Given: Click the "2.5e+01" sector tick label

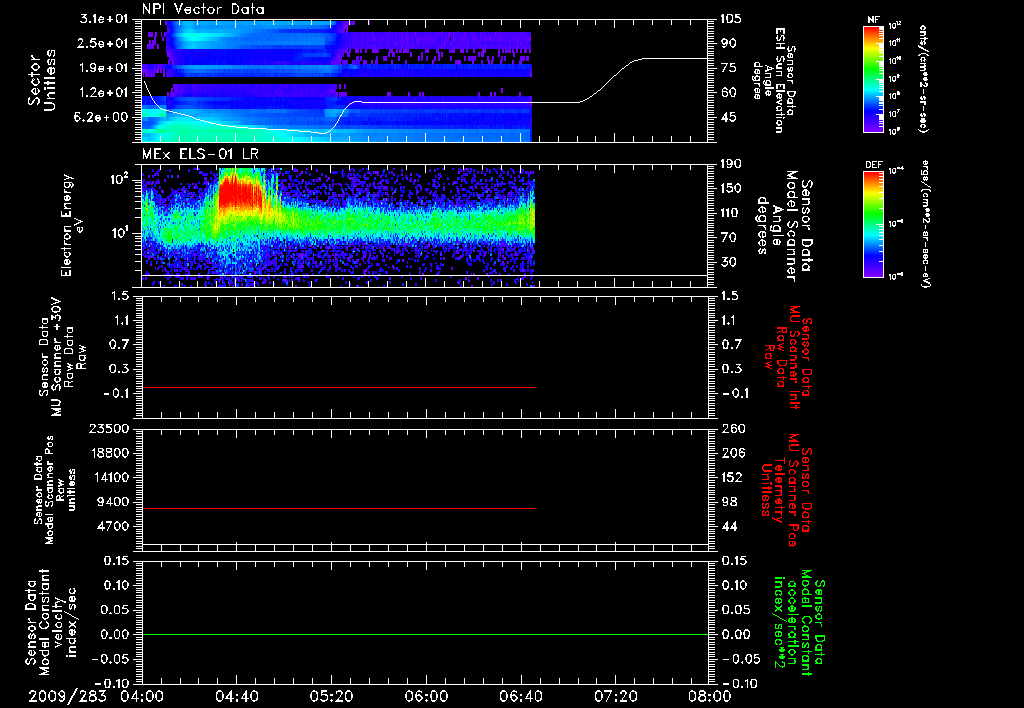Looking at the screenshot, I should pos(105,43).
